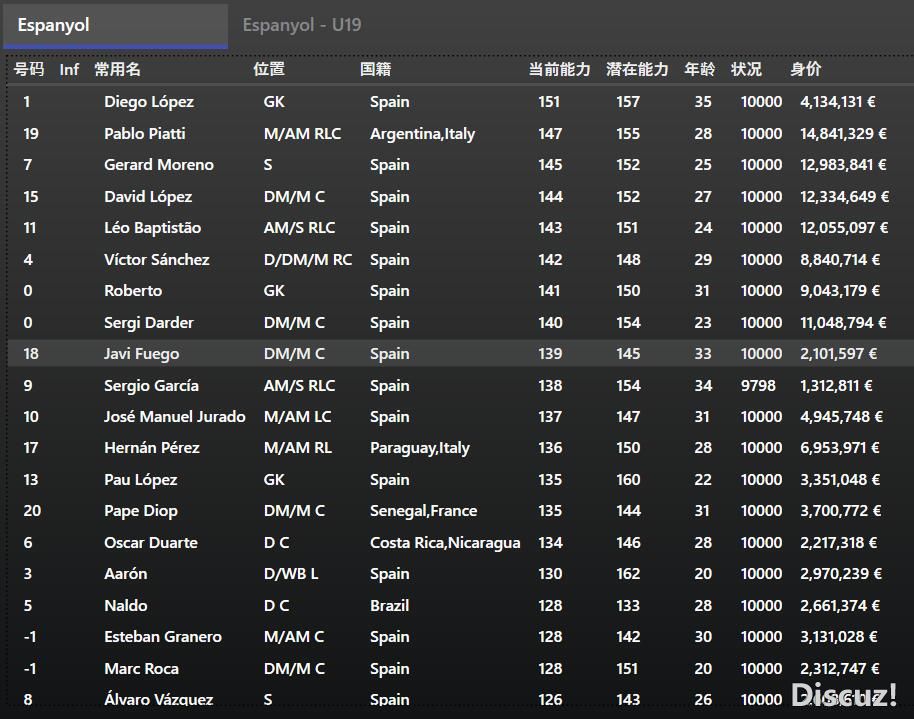Click Pau López's age 22
The width and height of the screenshot is (914, 719).
pyautogui.click(x=703, y=480)
